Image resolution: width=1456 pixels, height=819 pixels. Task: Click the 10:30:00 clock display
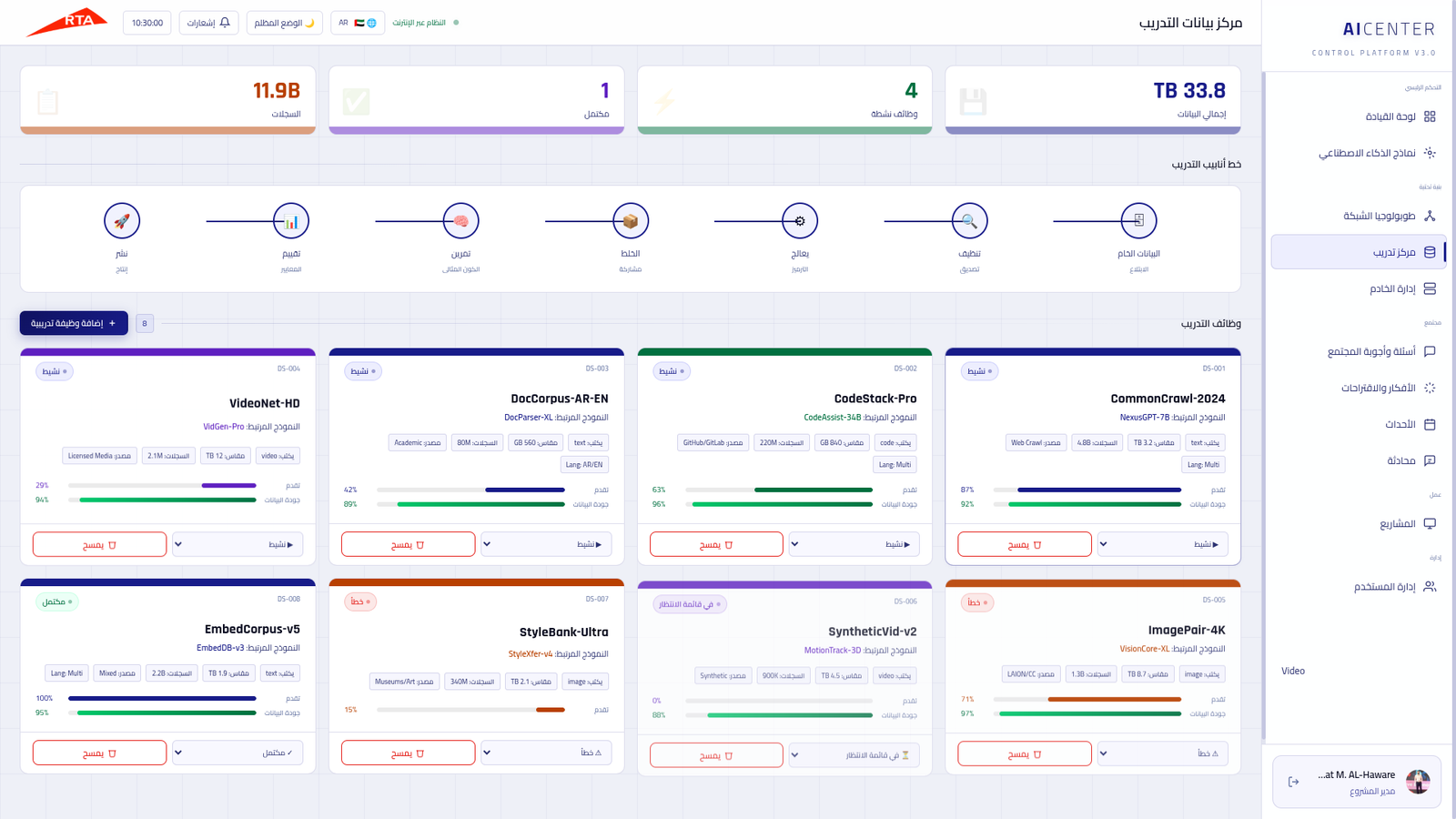pos(147,23)
